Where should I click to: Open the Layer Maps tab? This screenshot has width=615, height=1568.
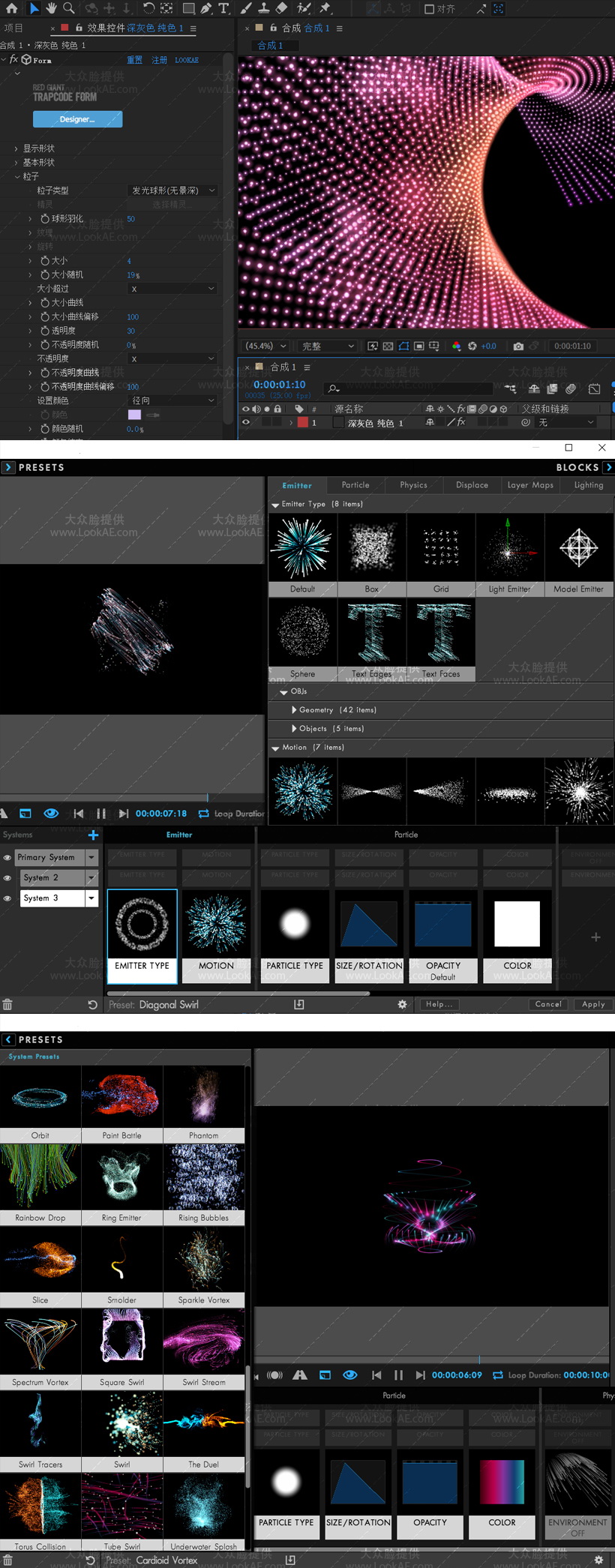530,485
